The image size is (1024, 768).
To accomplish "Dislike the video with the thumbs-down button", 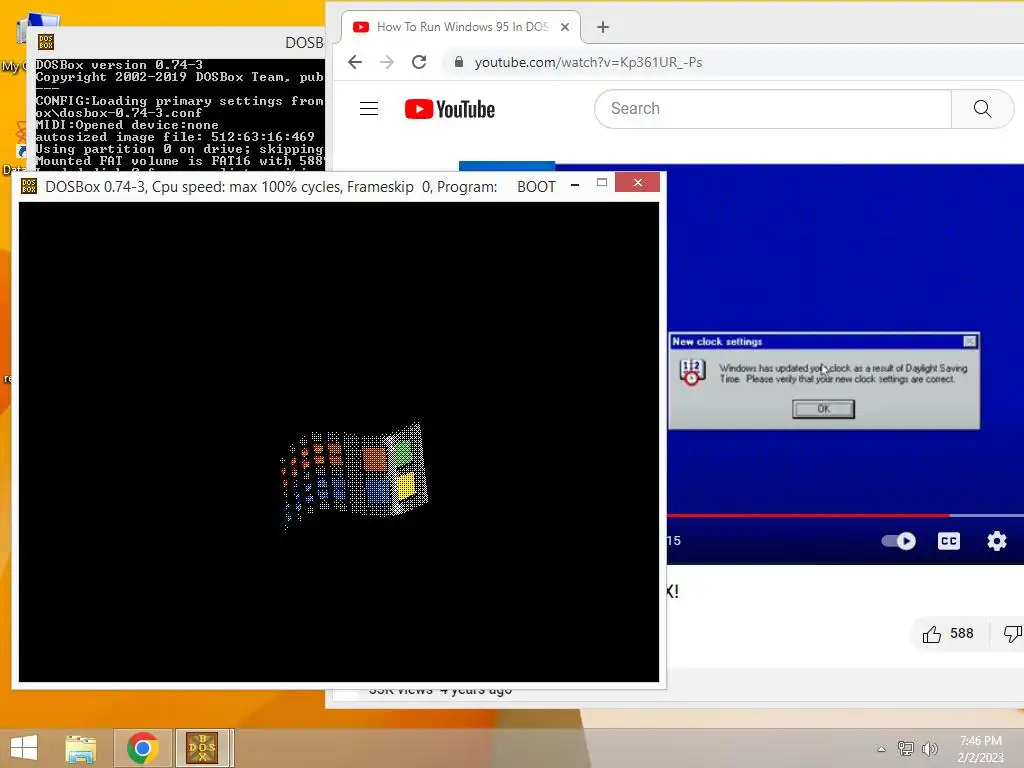I will (1012, 633).
